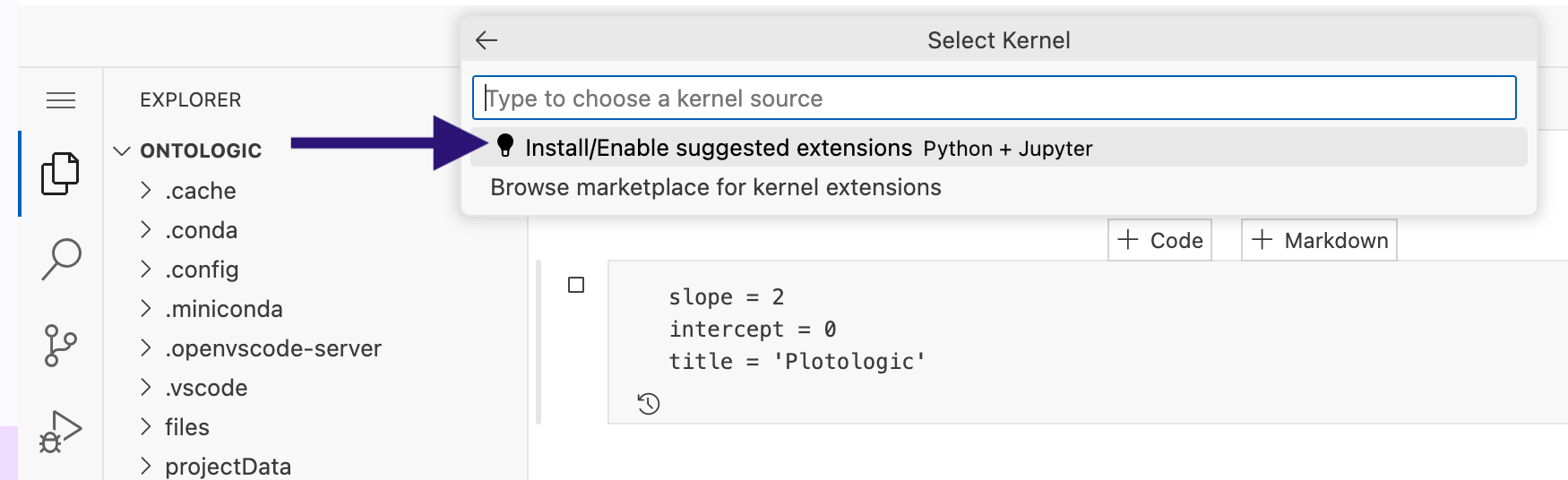The width and height of the screenshot is (1568, 480).
Task: Click the cell execution history clock icon
Action: (x=649, y=404)
